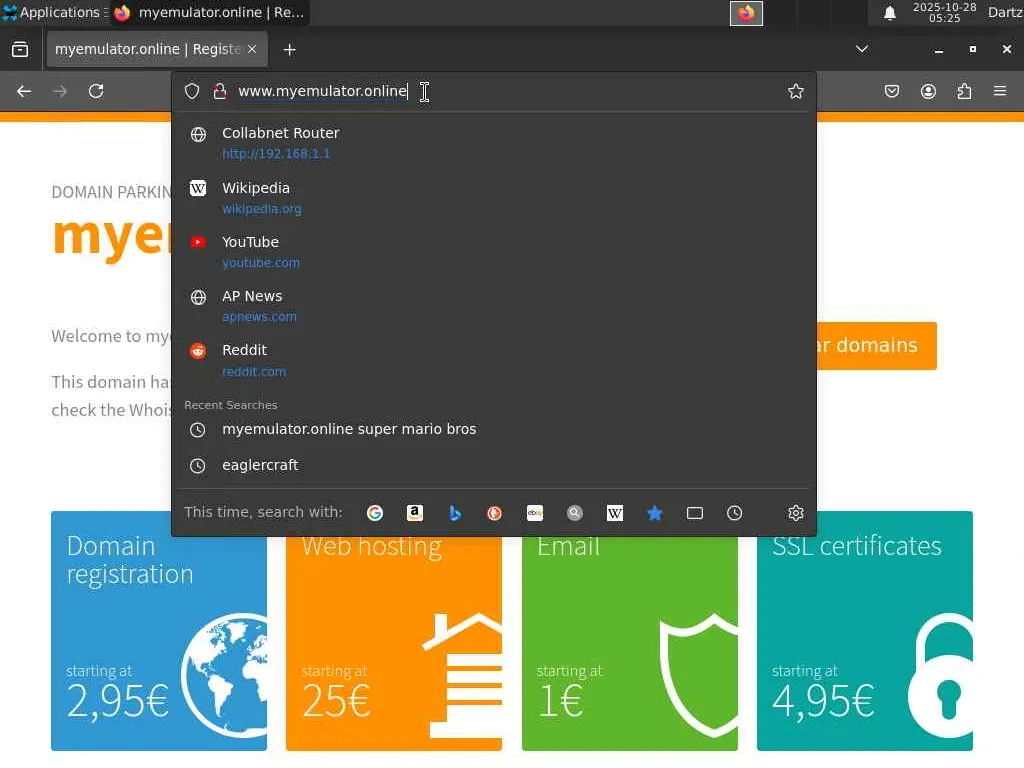Open Web hosting tile
This screenshot has height=768, width=1024.
(x=394, y=643)
